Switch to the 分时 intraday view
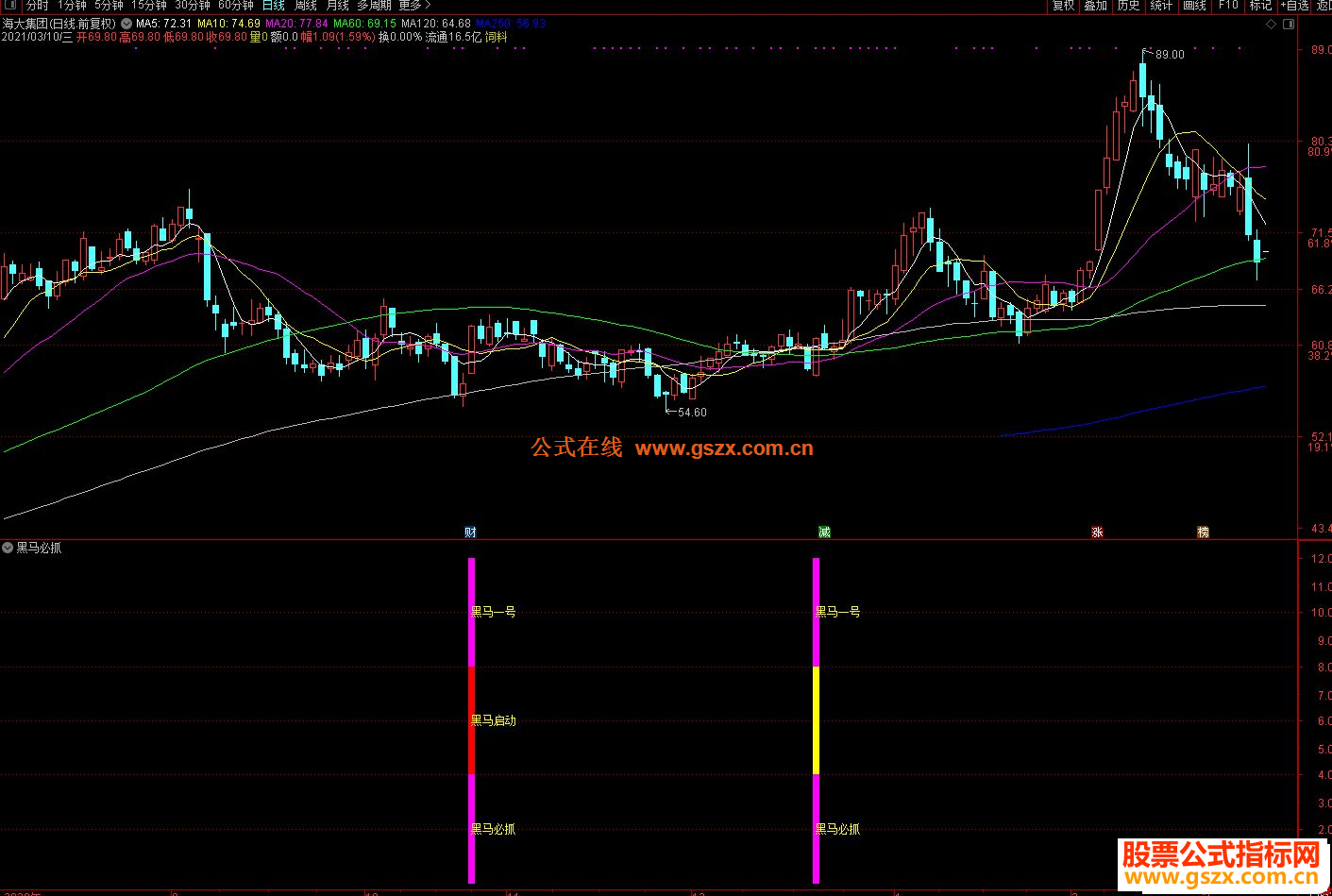 pyautogui.click(x=37, y=6)
